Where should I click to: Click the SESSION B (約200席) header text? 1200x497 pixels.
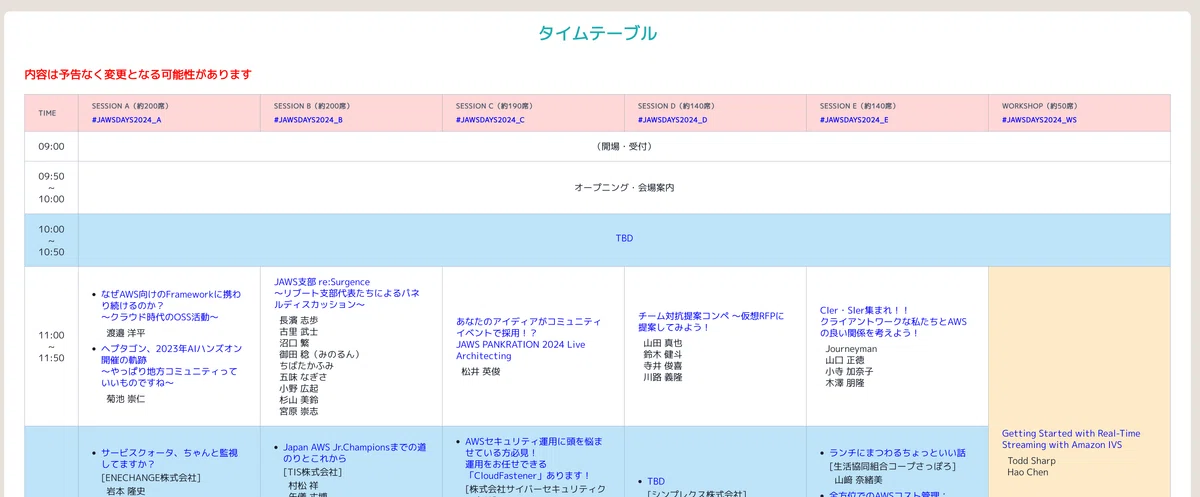[314, 105]
